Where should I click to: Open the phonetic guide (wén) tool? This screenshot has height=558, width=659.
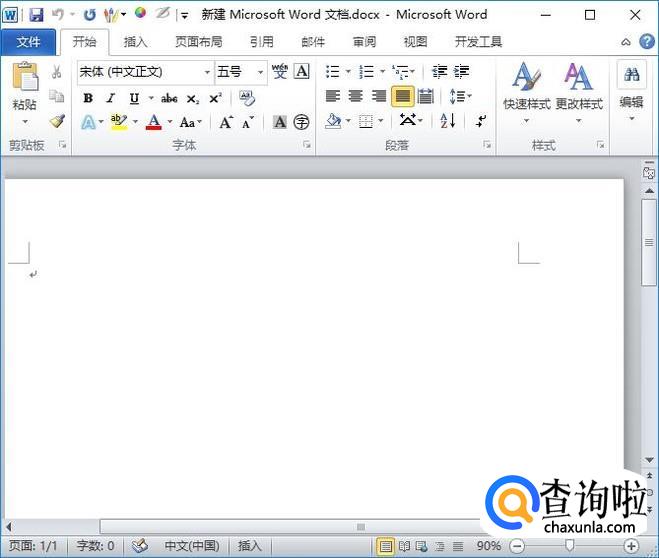point(279,71)
